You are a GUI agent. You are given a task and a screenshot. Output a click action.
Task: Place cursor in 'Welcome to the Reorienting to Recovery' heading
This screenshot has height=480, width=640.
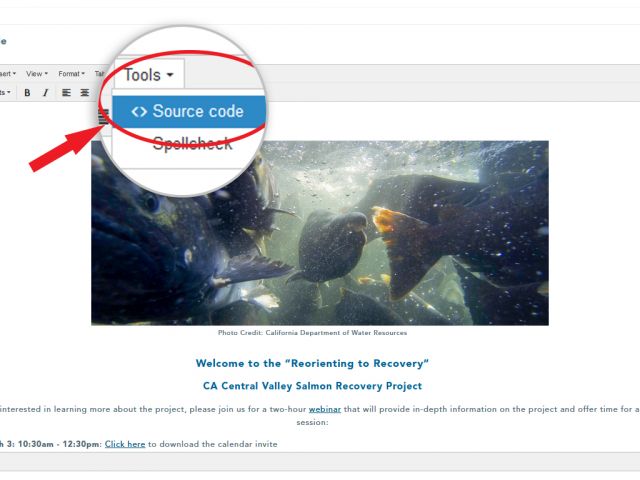(312, 363)
